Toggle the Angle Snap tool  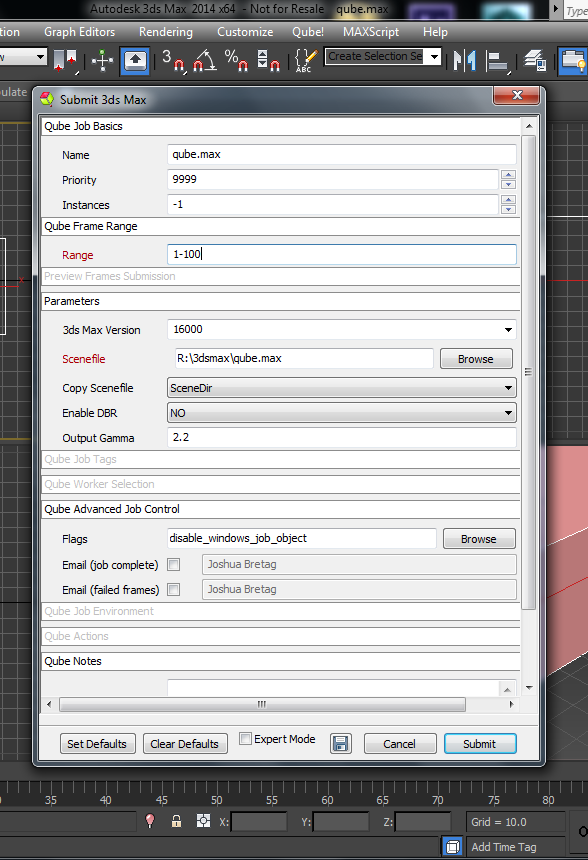[x=205, y=60]
